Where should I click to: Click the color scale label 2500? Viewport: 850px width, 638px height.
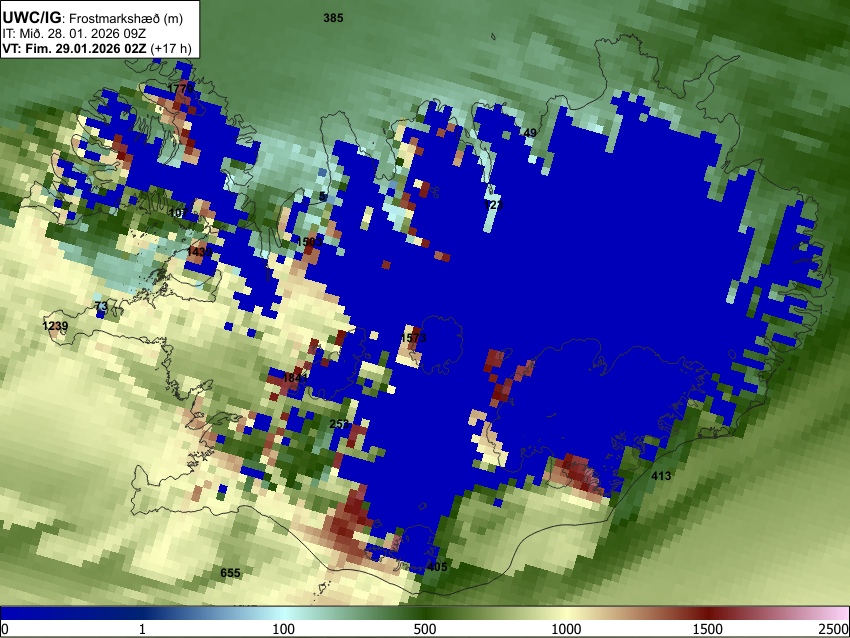(x=834, y=629)
